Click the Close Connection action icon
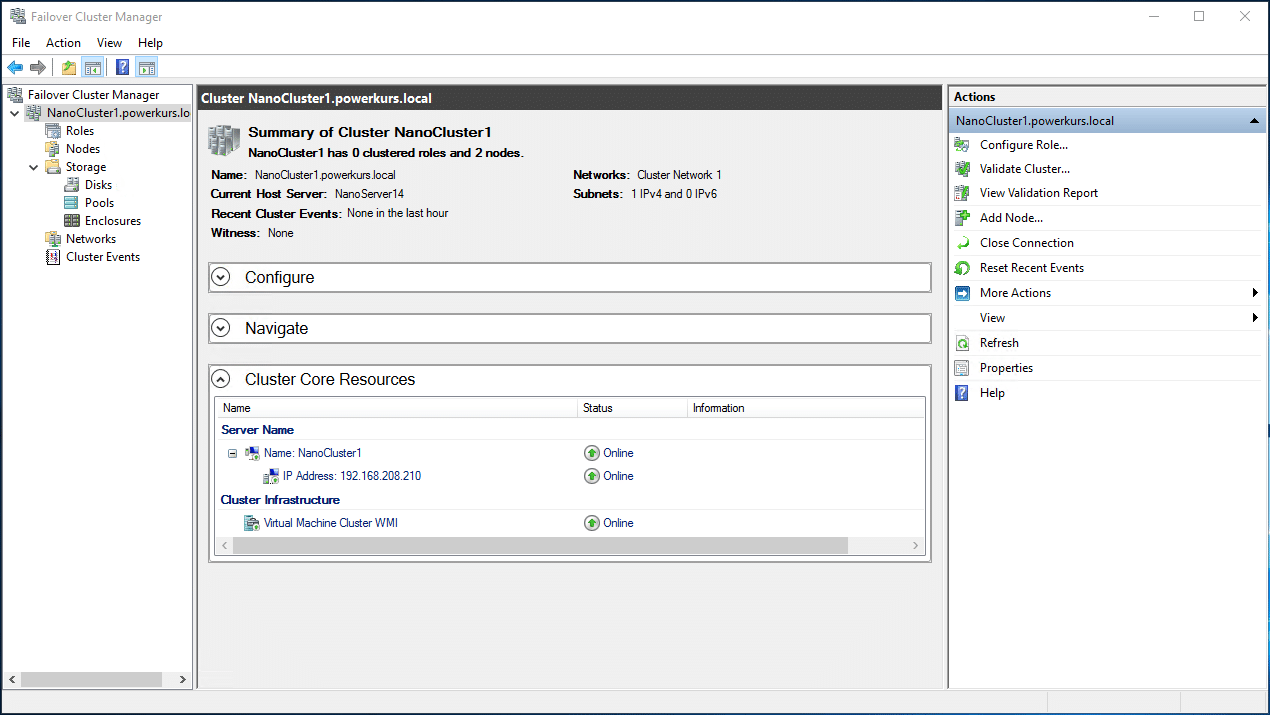Image resolution: width=1270 pixels, height=715 pixels. tap(962, 243)
